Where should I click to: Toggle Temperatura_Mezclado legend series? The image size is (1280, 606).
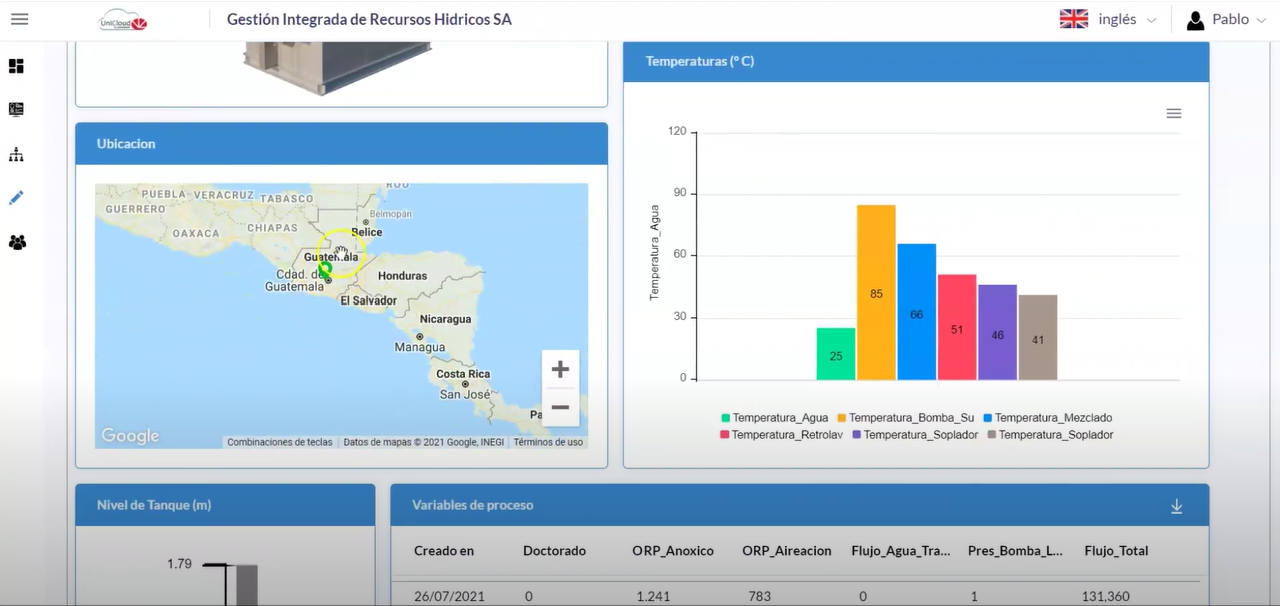(x=1047, y=418)
